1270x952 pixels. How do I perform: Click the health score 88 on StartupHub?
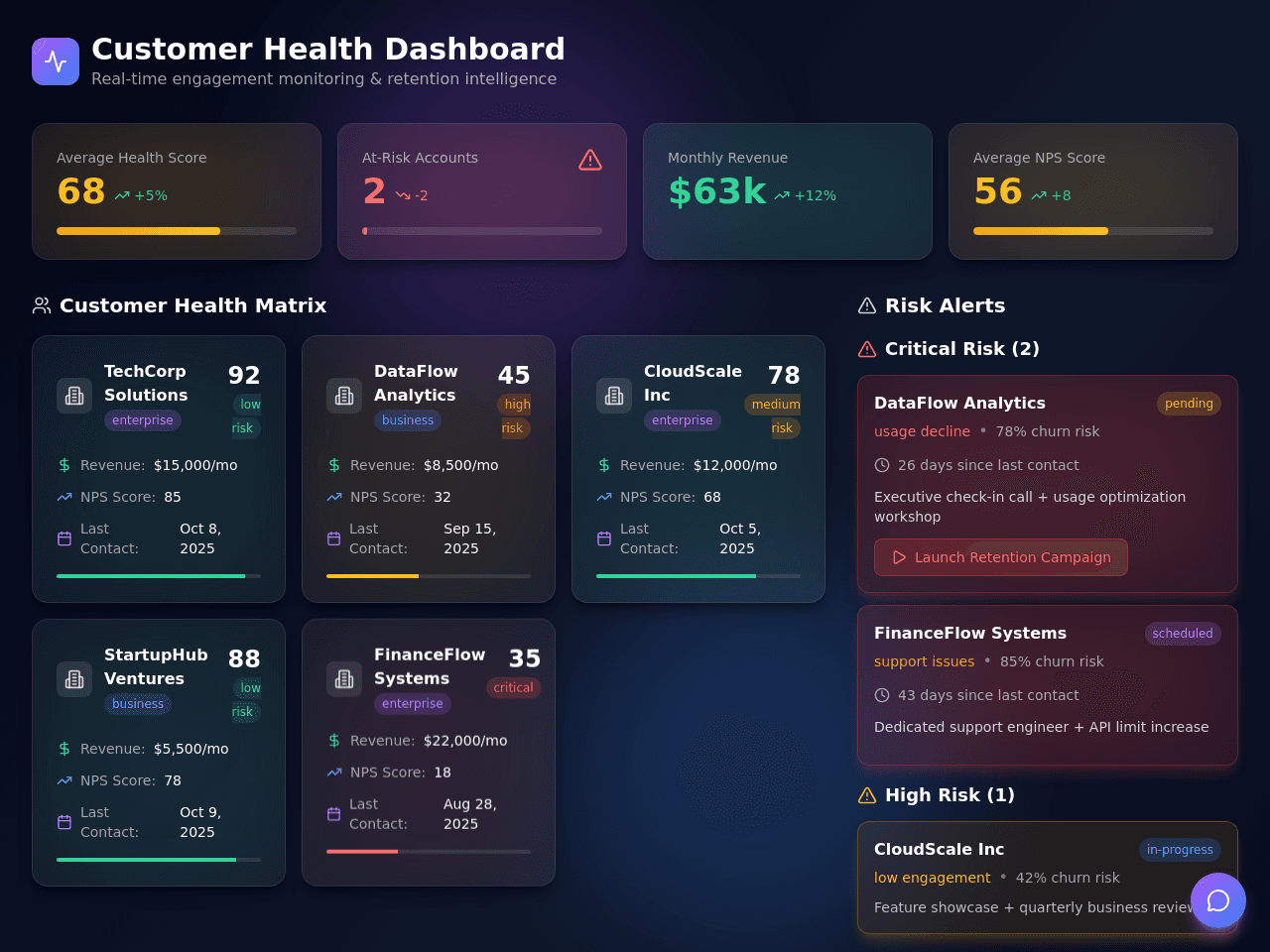244,659
